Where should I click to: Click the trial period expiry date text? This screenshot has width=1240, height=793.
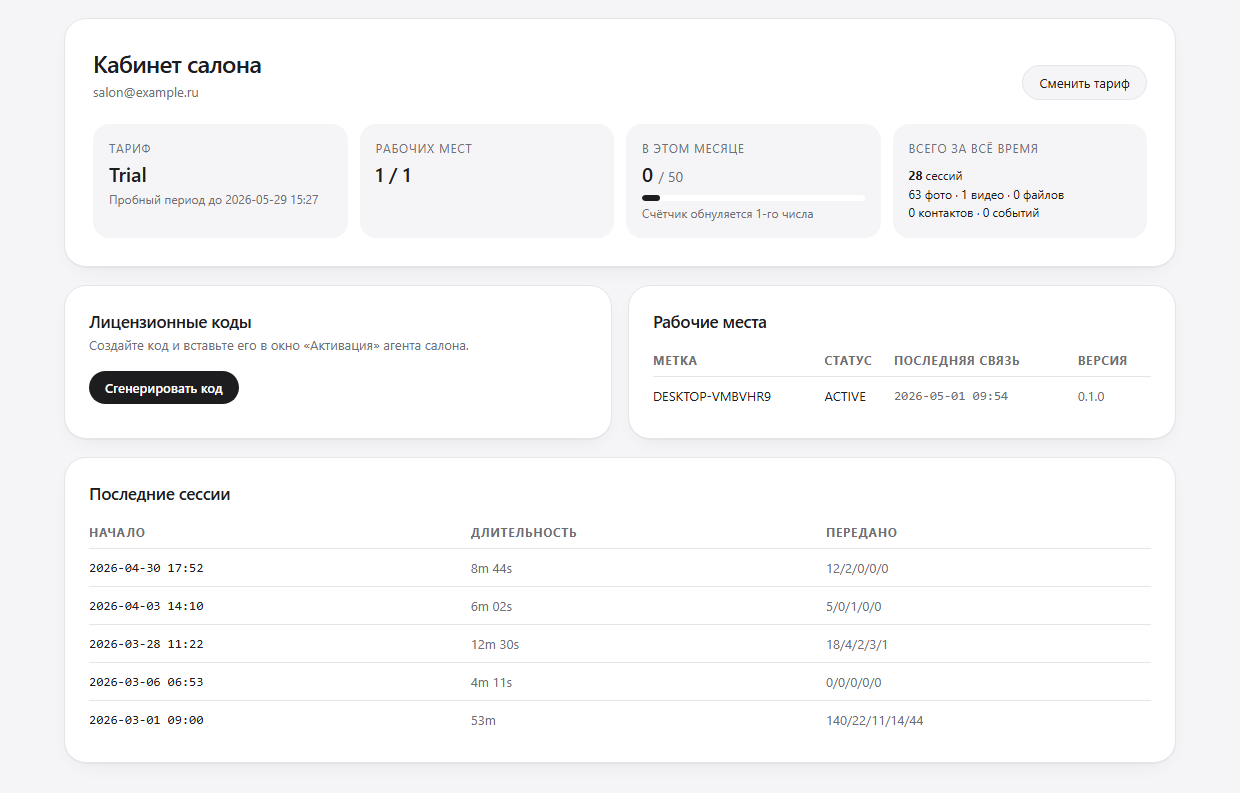pyautogui.click(x=214, y=200)
